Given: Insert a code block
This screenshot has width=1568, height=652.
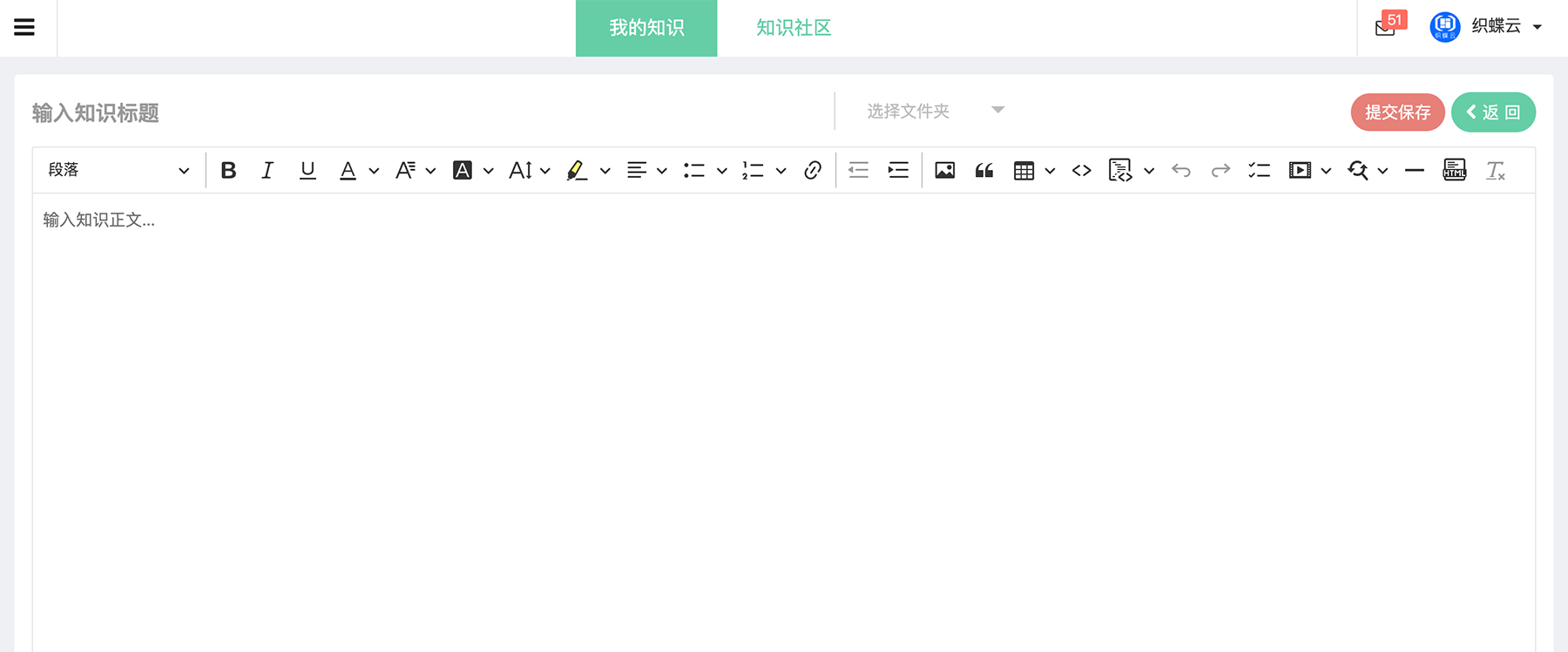Looking at the screenshot, I should point(1120,170).
